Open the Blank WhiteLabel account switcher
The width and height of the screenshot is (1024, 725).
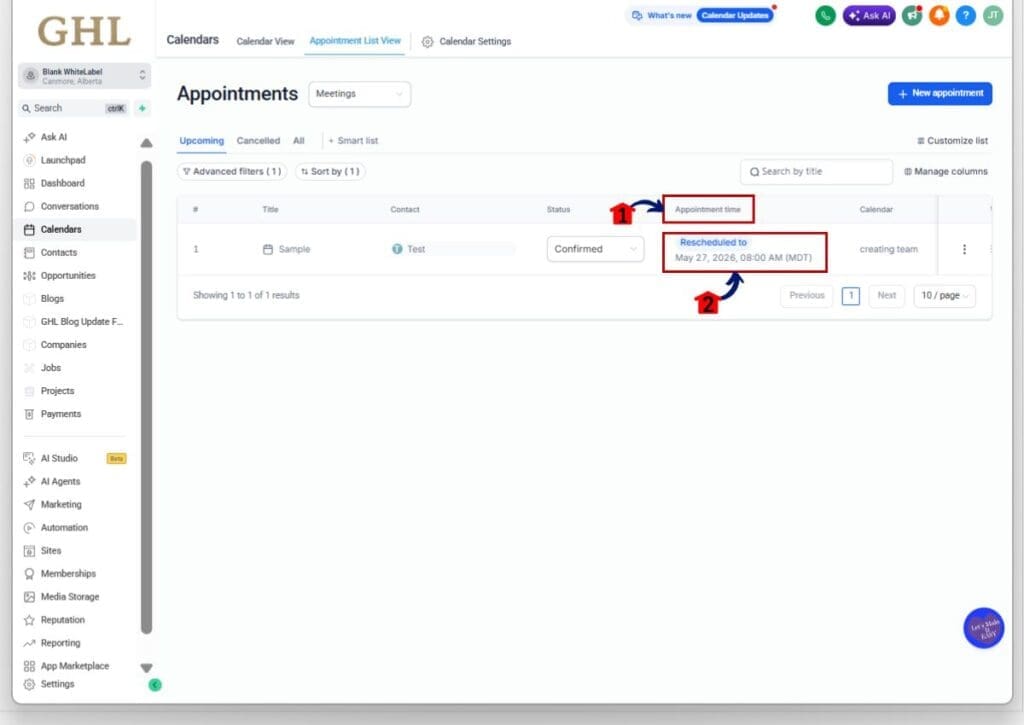tap(84, 76)
